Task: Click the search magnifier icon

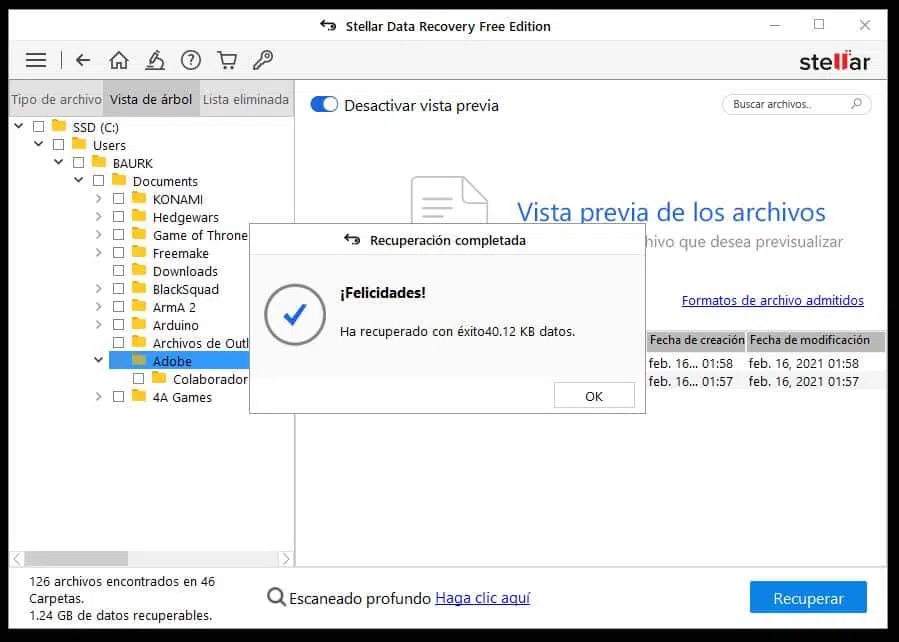Action: click(x=857, y=104)
